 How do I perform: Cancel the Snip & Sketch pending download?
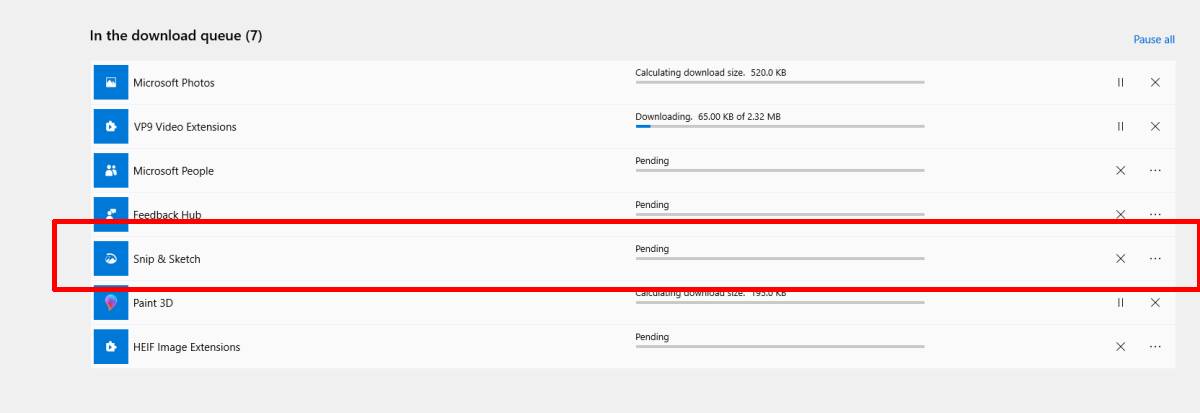(x=1120, y=258)
